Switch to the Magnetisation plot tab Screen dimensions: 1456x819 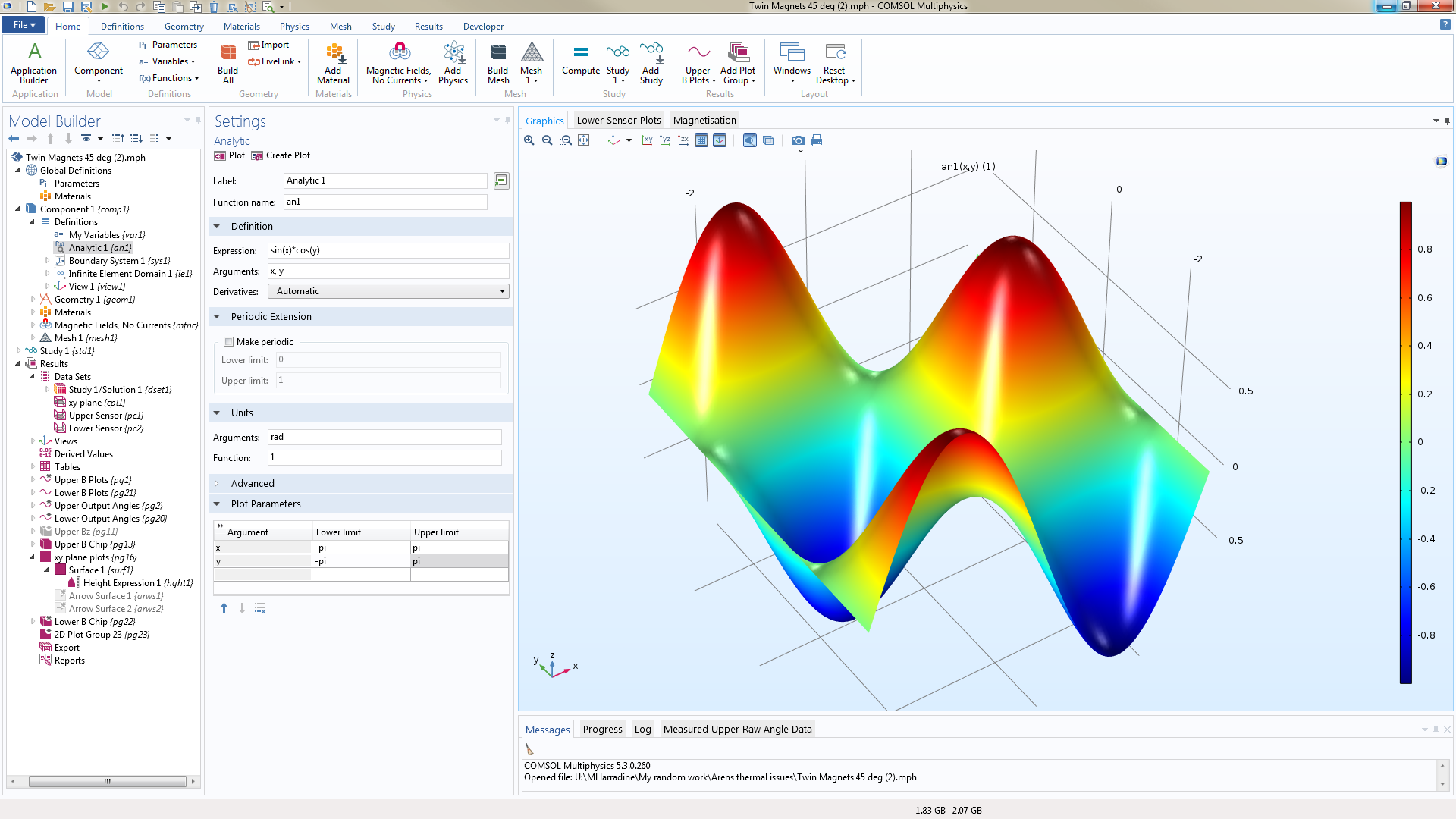click(704, 120)
